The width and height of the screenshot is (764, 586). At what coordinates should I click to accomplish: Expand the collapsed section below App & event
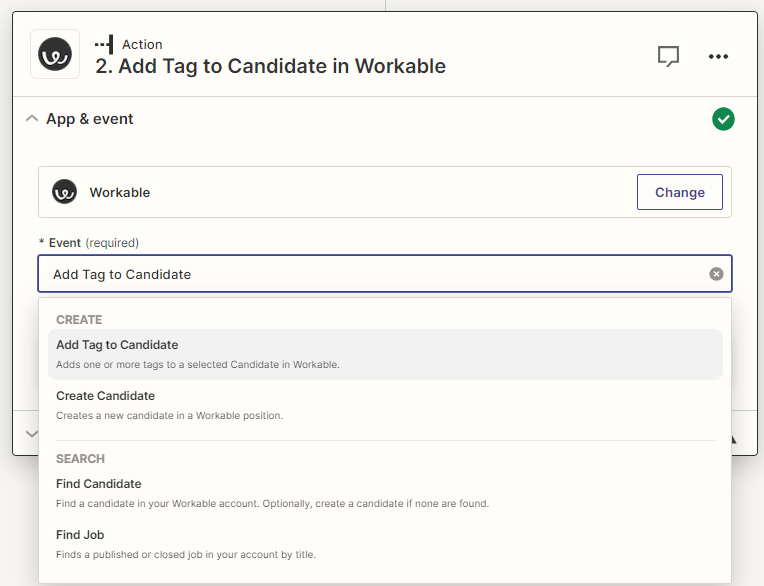tap(31, 434)
